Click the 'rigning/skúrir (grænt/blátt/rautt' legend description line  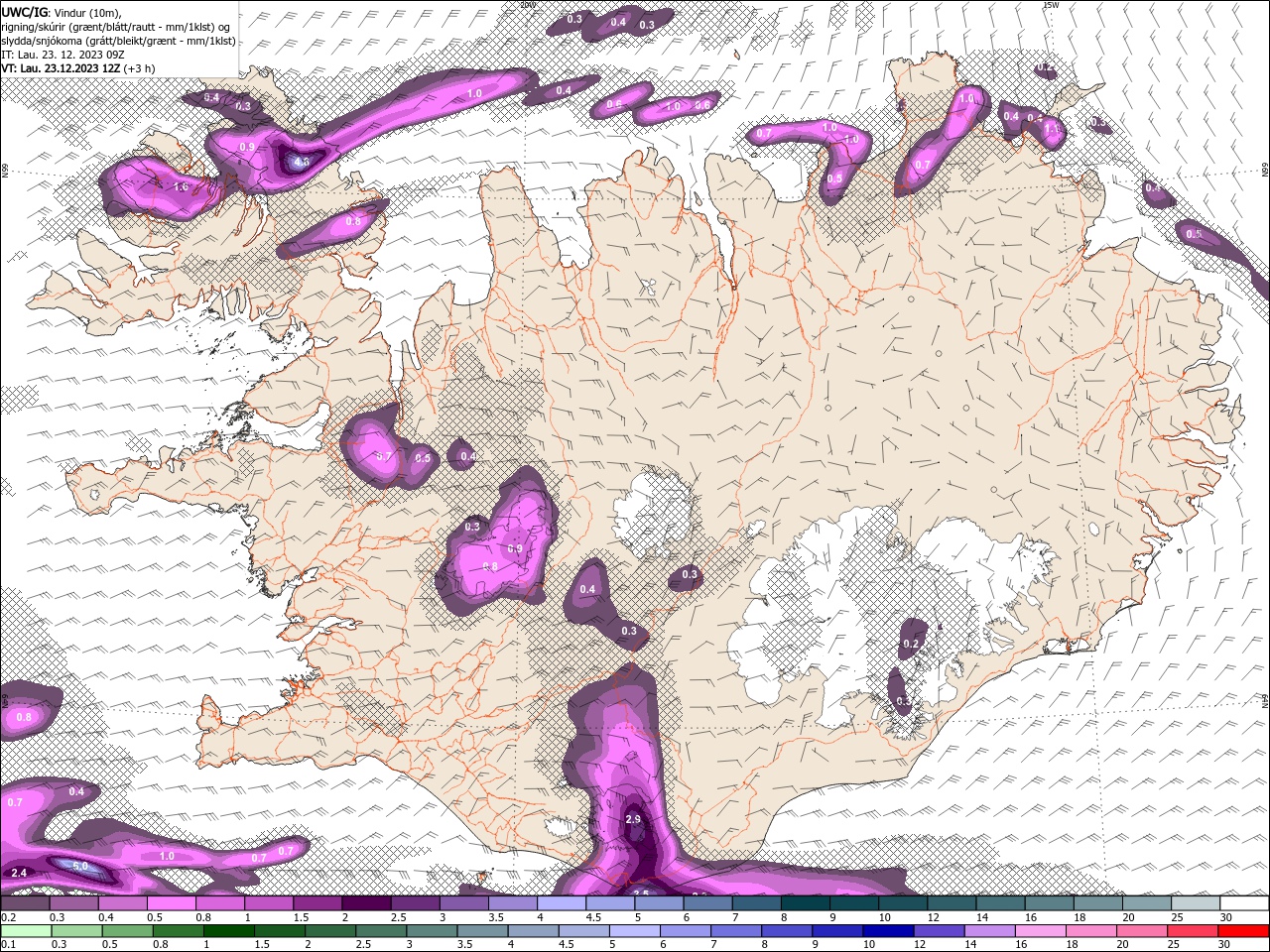[x=116, y=26]
